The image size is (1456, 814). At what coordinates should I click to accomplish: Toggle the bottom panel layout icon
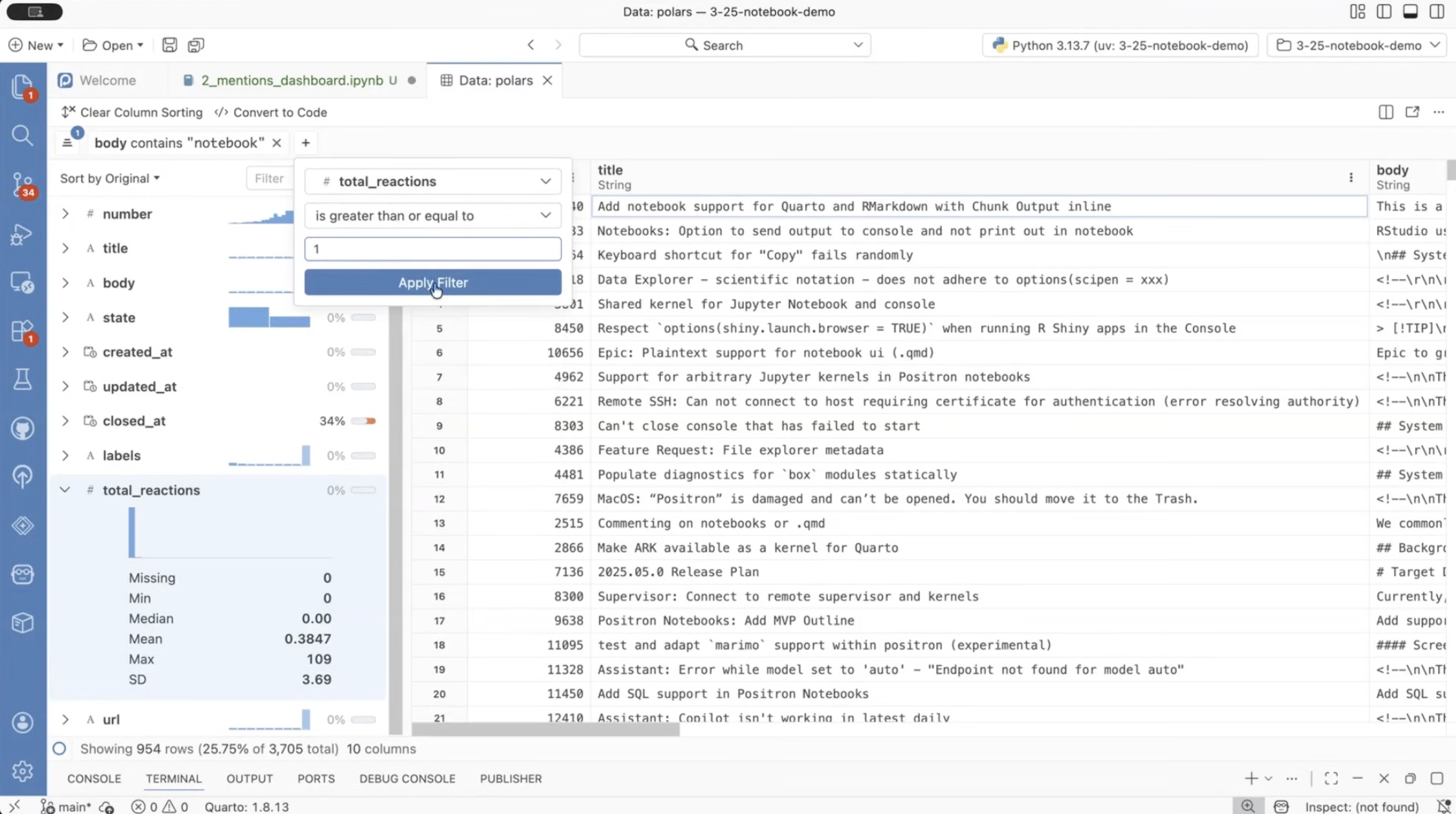[x=1410, y=12]
